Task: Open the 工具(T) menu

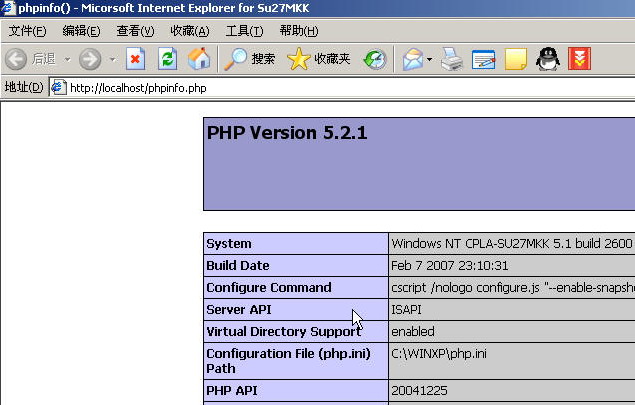Action: coord(244,31)
